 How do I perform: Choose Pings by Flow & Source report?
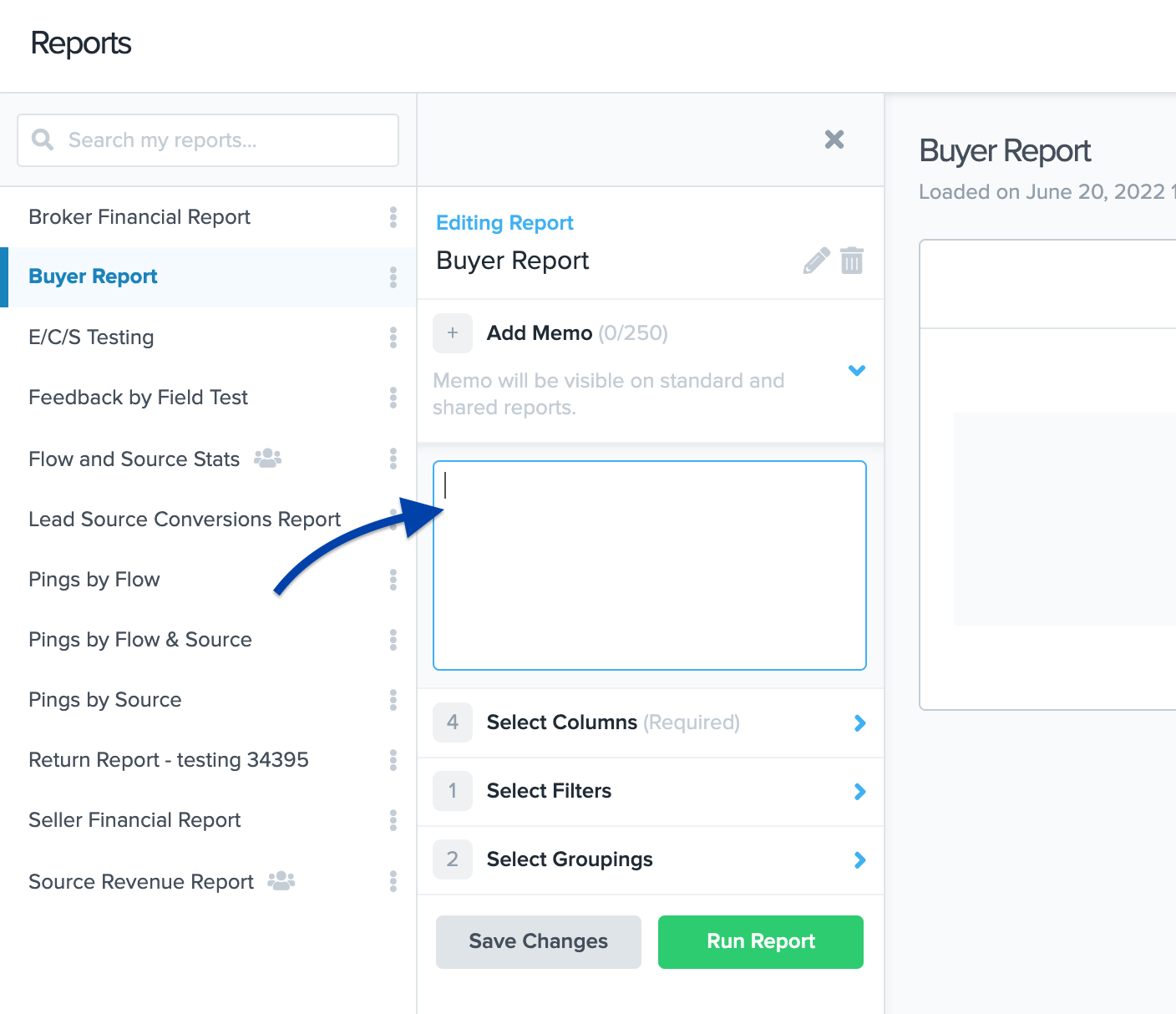pyautogui.click(x=140, y=640)
